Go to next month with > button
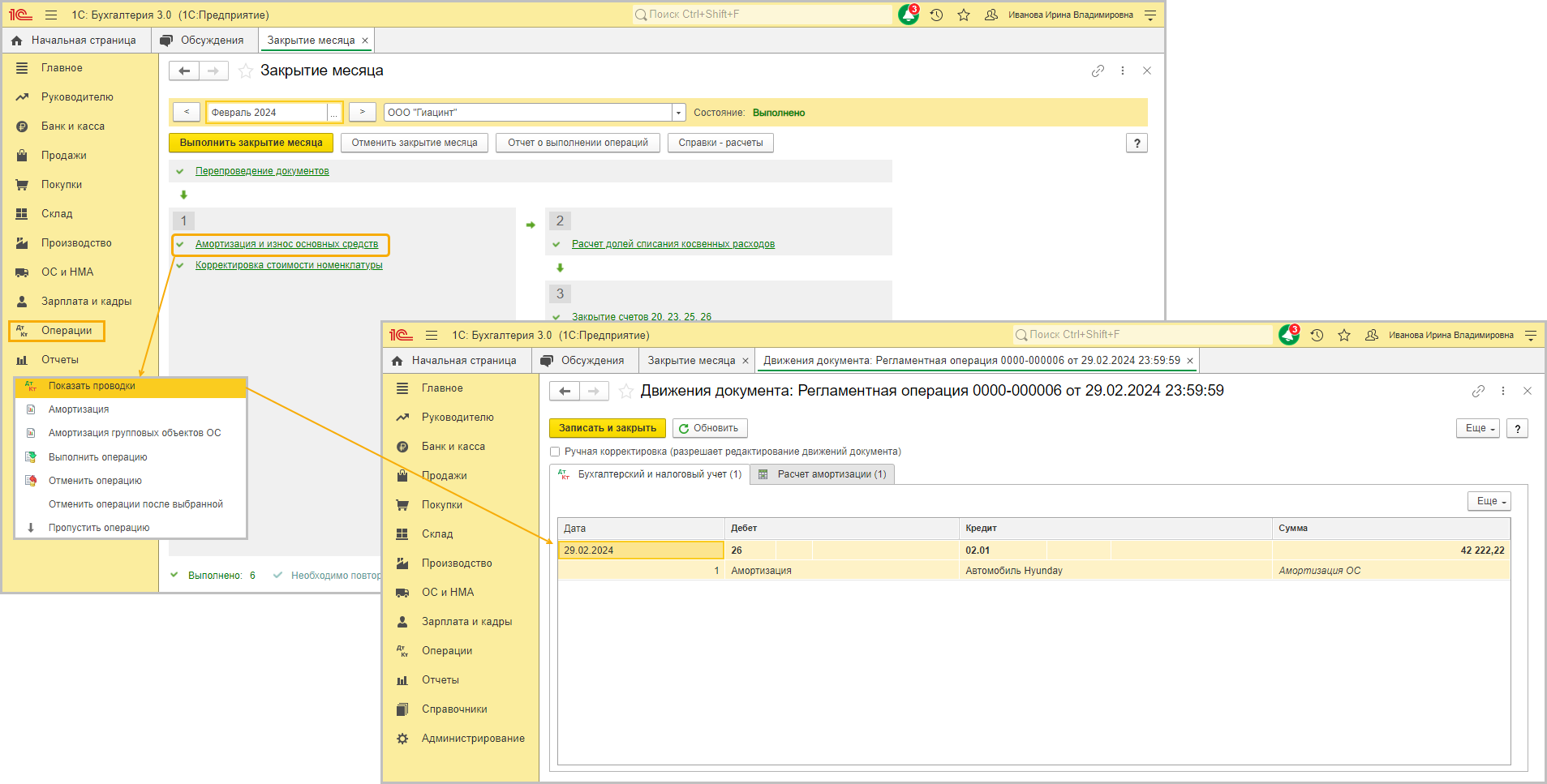This screenshot has width=1547, height=784. pos(363,113)
